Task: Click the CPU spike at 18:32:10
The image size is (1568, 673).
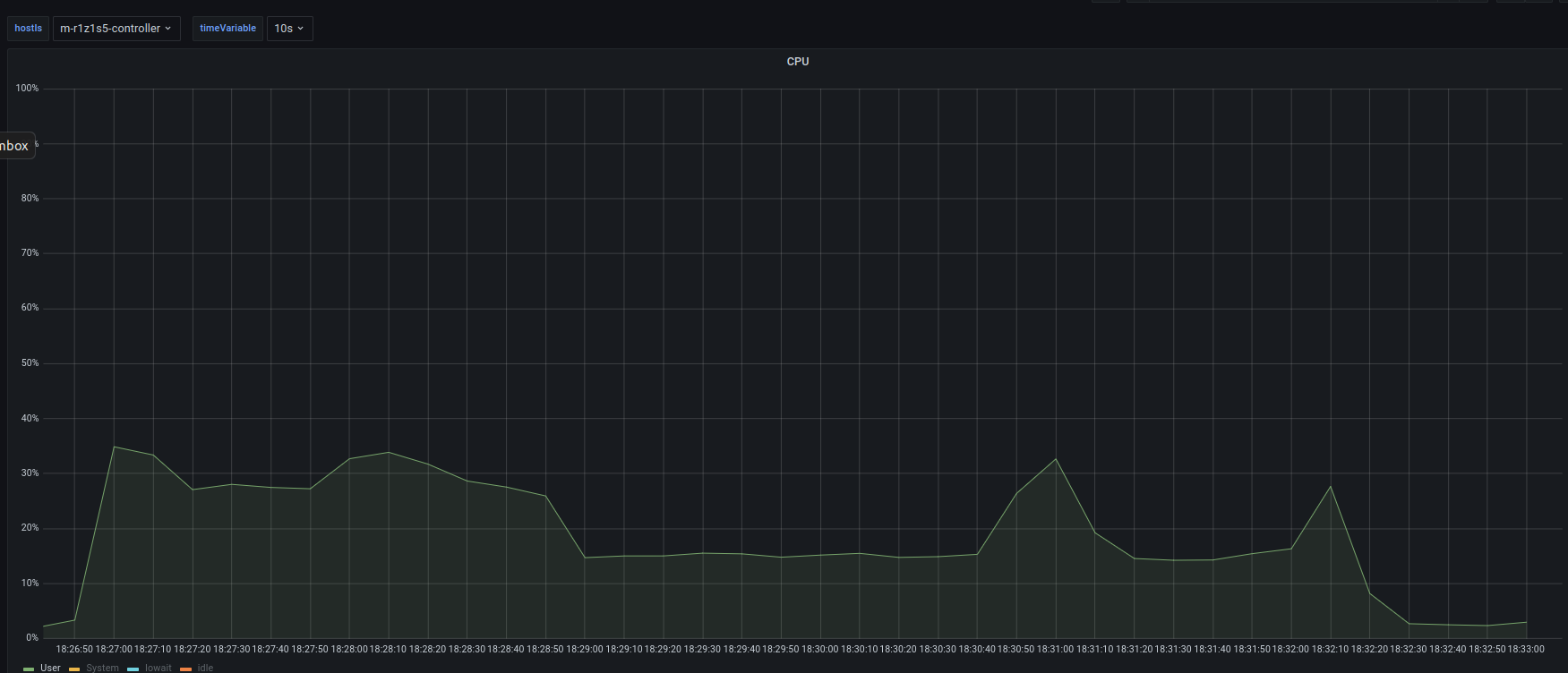Action: [x=1331, y=487]
